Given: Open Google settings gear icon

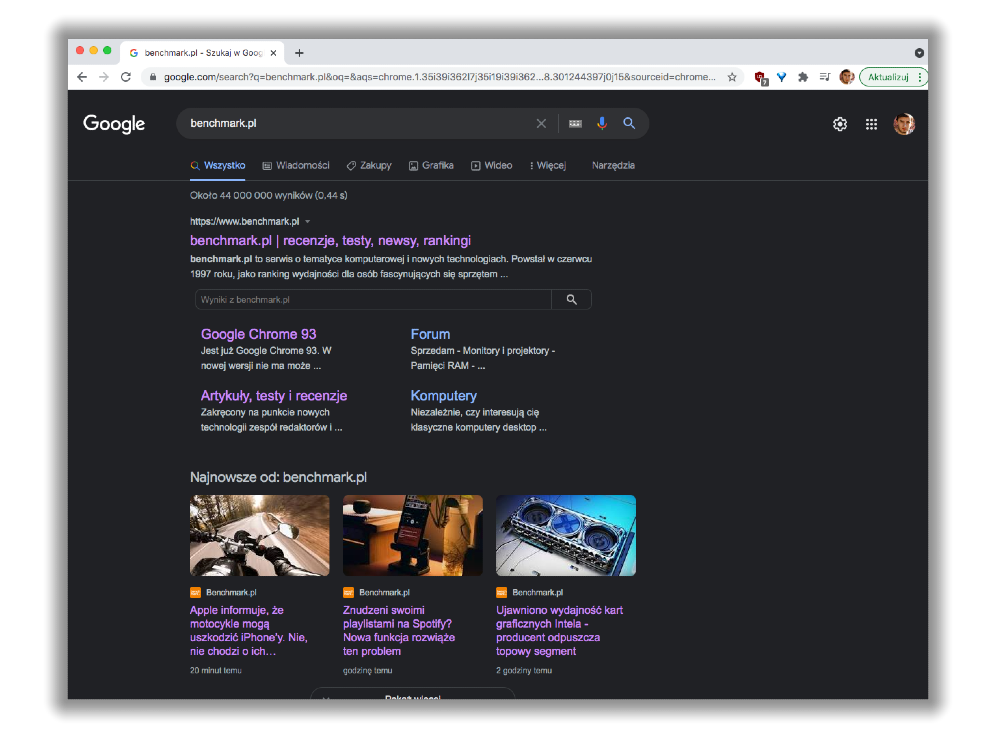Looking at the screenshot, I should pos(840,124).
